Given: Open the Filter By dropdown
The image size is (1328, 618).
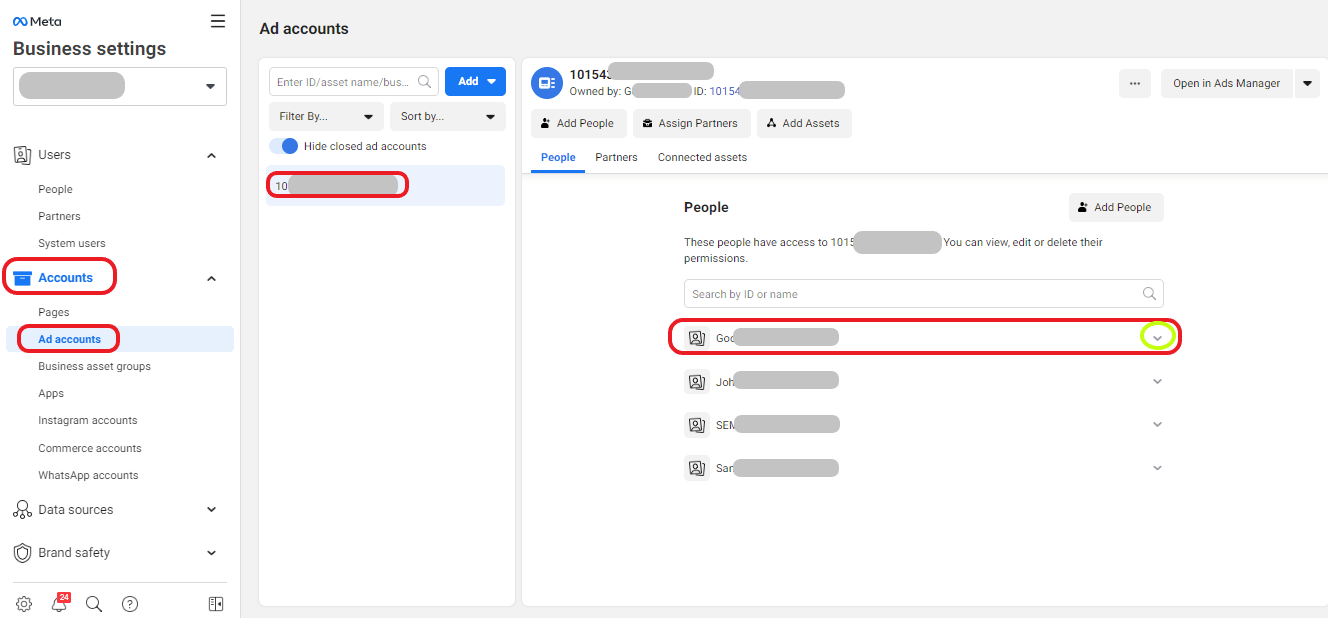Looking at the screenshot, I should click(x=326, y=116).
